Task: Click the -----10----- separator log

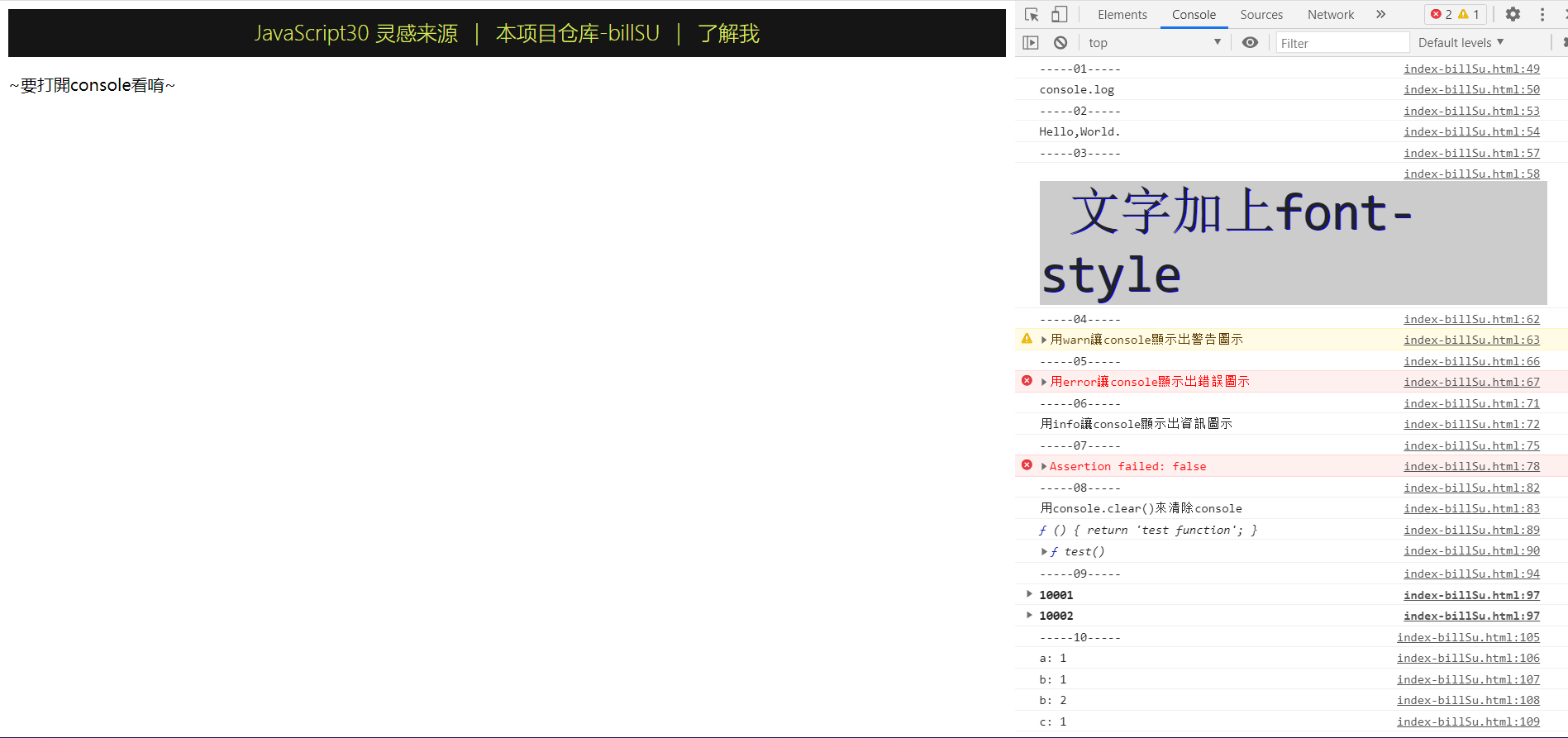Action: (1080, 637)
